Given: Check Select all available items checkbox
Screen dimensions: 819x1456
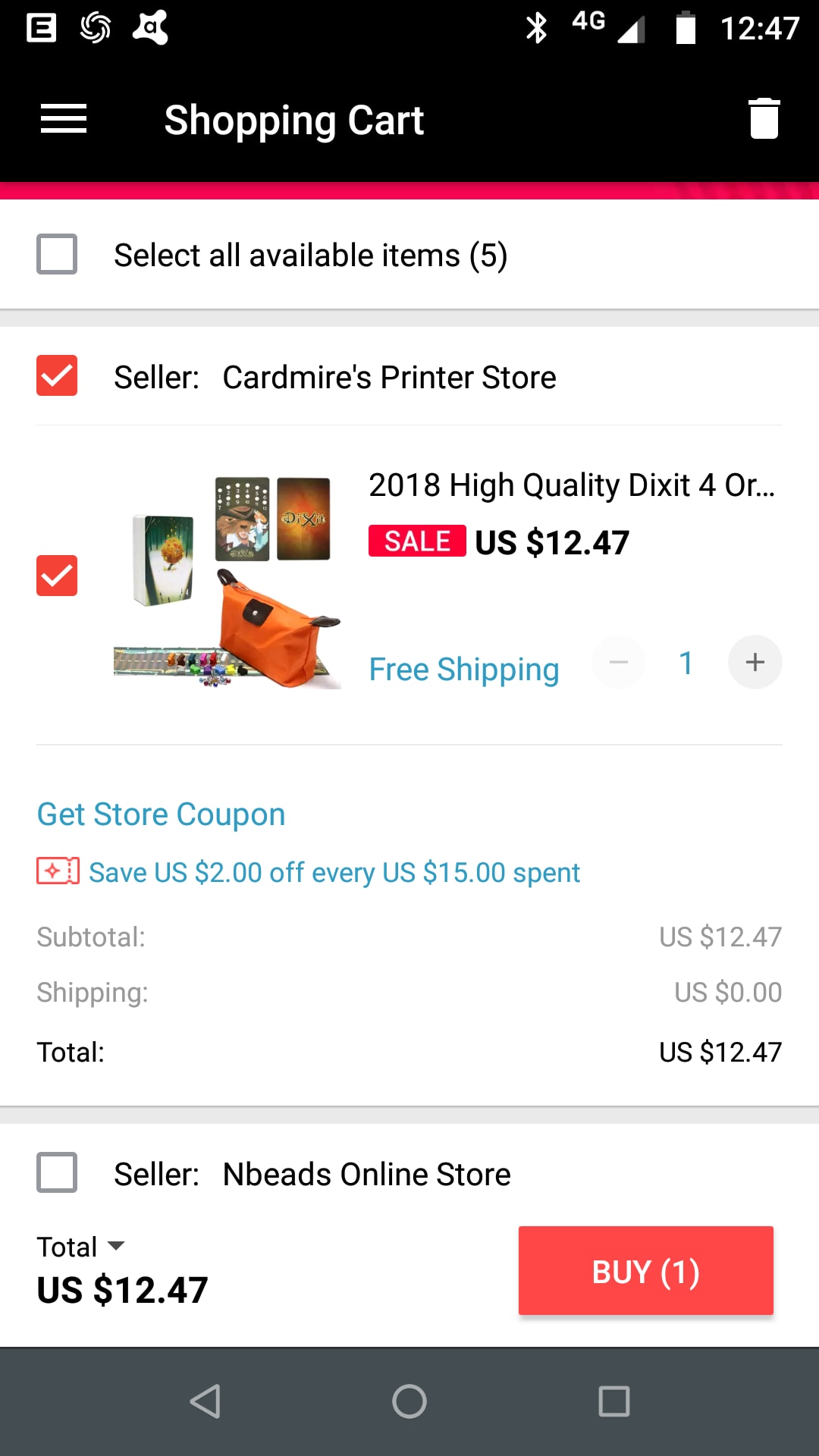Looking at the screenshot, I should coord(57,254).
